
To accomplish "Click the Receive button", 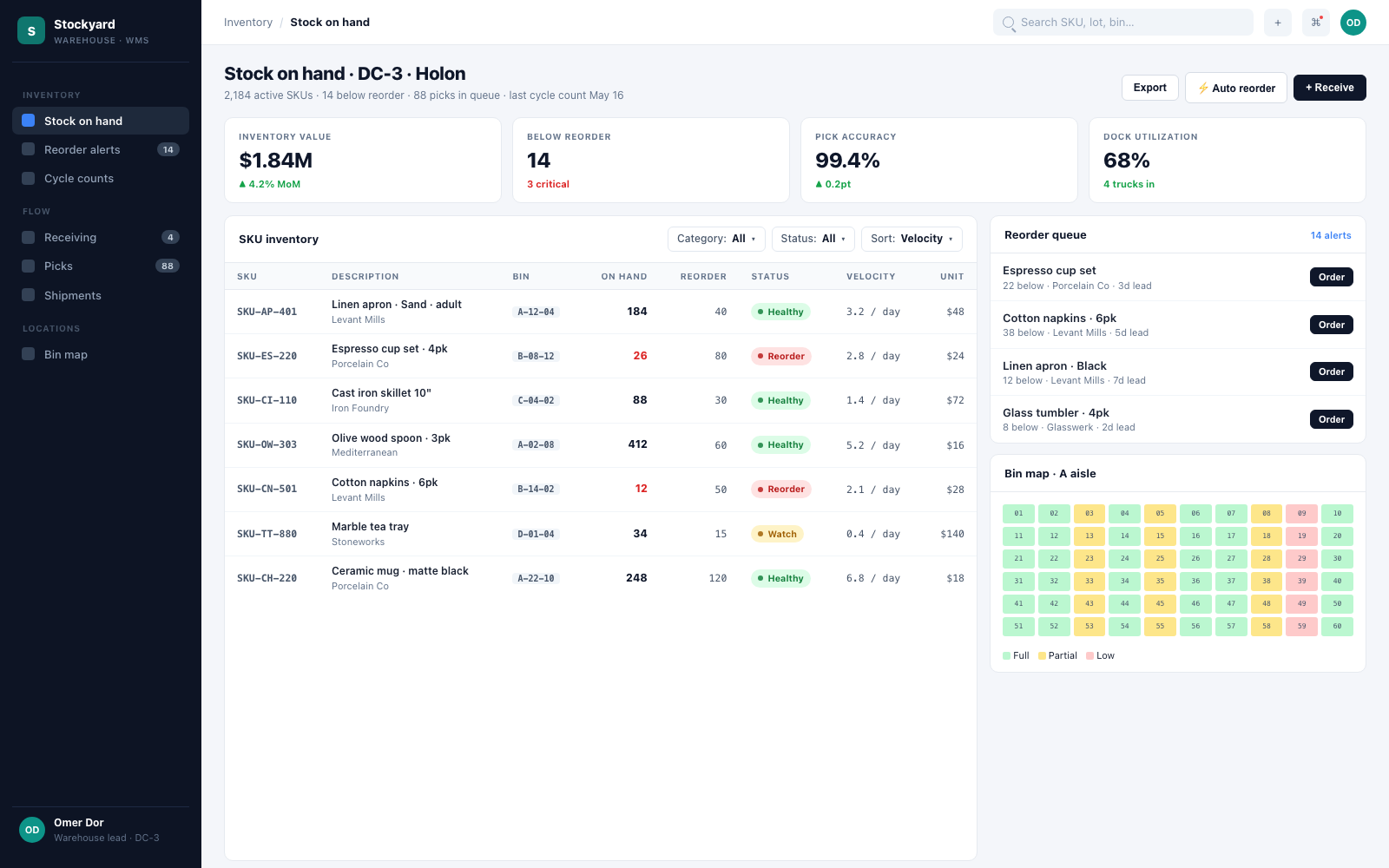I will click(1330, 88).
